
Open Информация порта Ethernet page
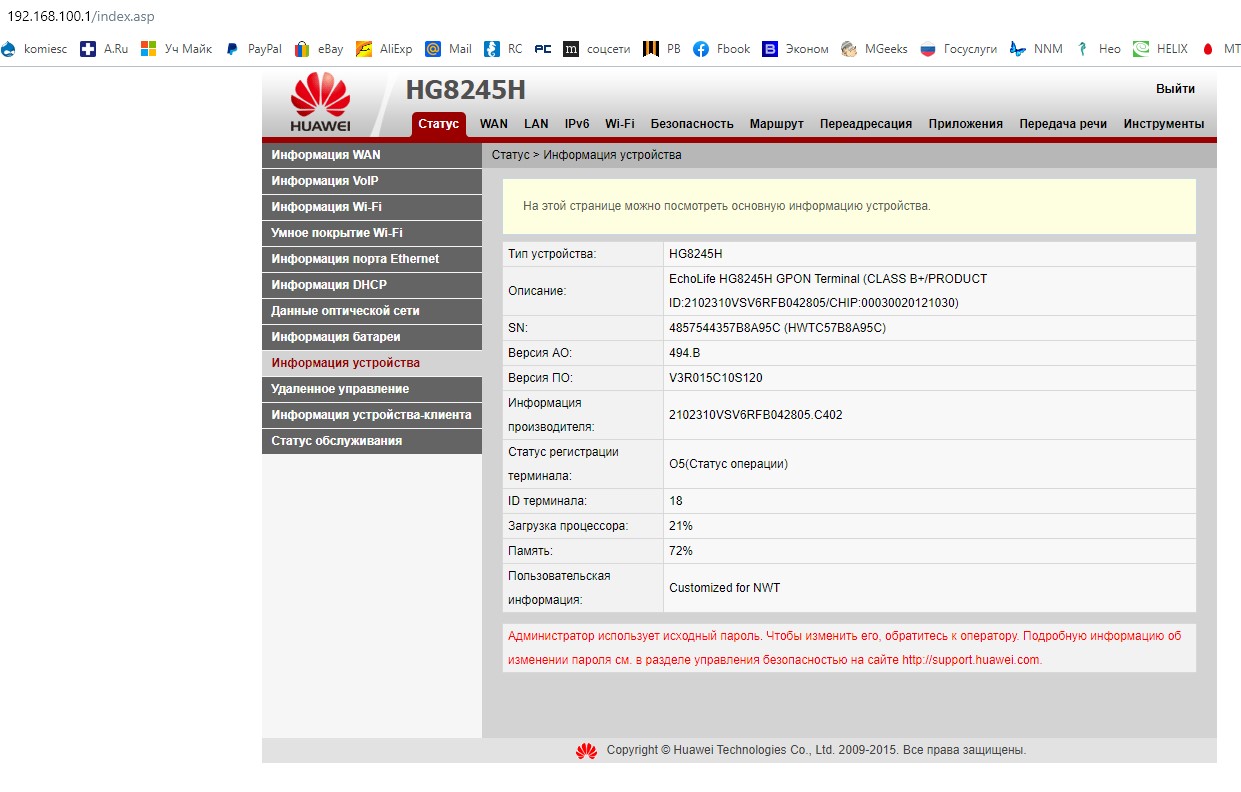coord(372,259)
